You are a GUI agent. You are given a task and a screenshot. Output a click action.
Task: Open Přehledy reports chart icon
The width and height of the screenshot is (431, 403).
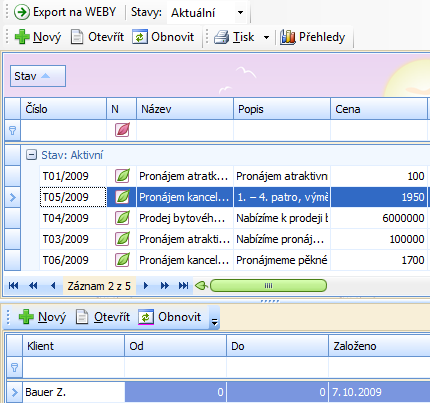pos(287,37)
